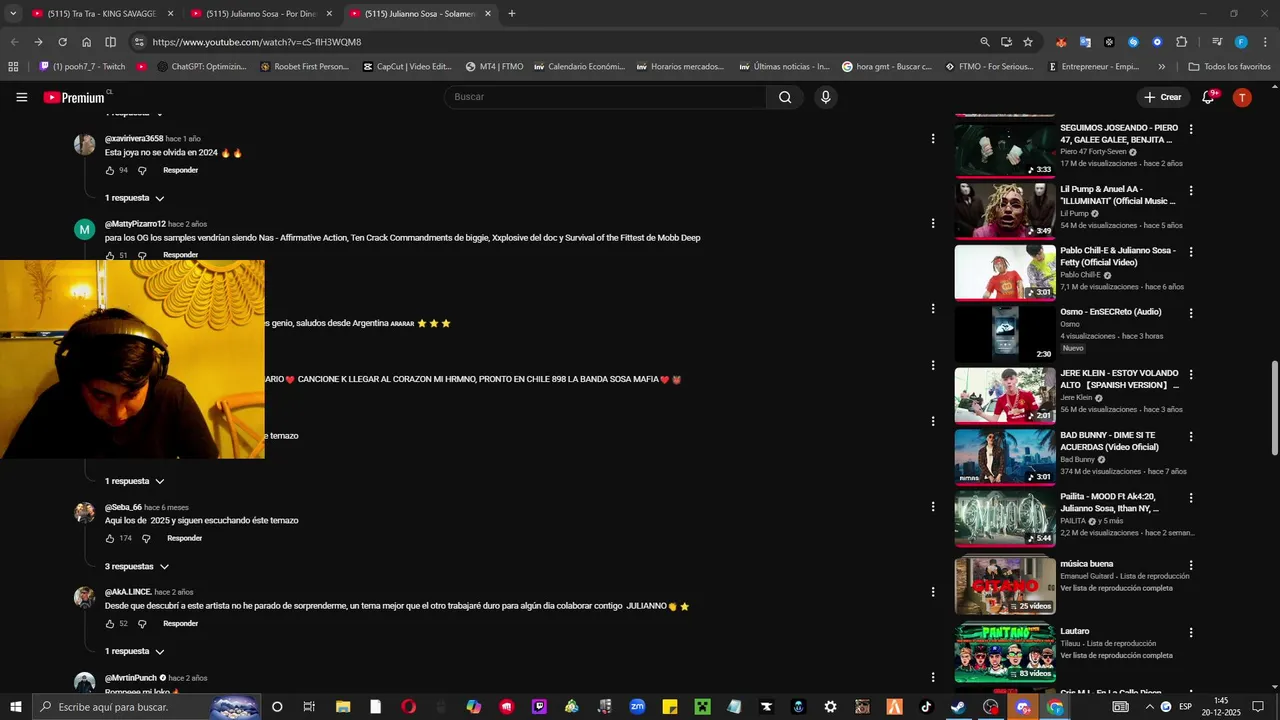Focus the YouTube Buscar search field

[x=605, y=97]
